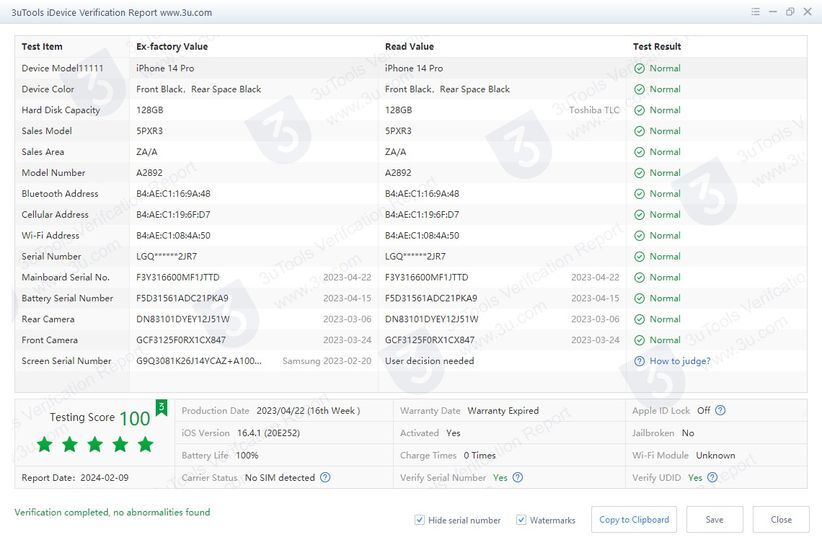The height and width of the screenshot is (545, 822).
Task: Click the Apple ID Lock help icon
Action: 720,410
